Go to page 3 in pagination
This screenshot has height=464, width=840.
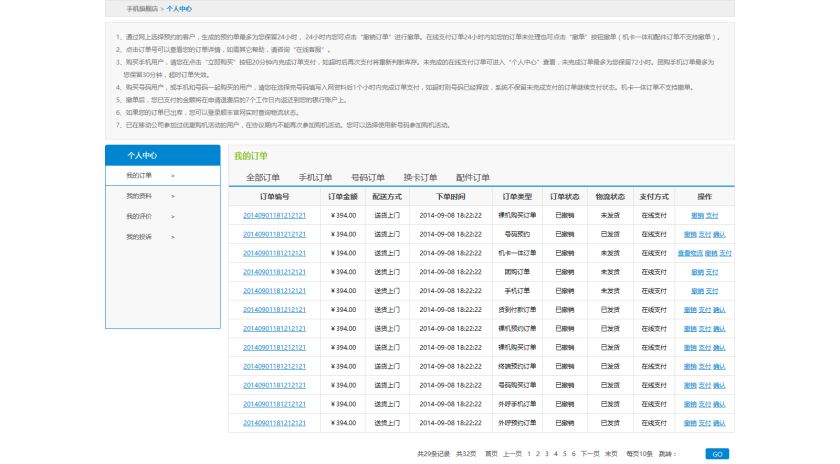point(546,454)
